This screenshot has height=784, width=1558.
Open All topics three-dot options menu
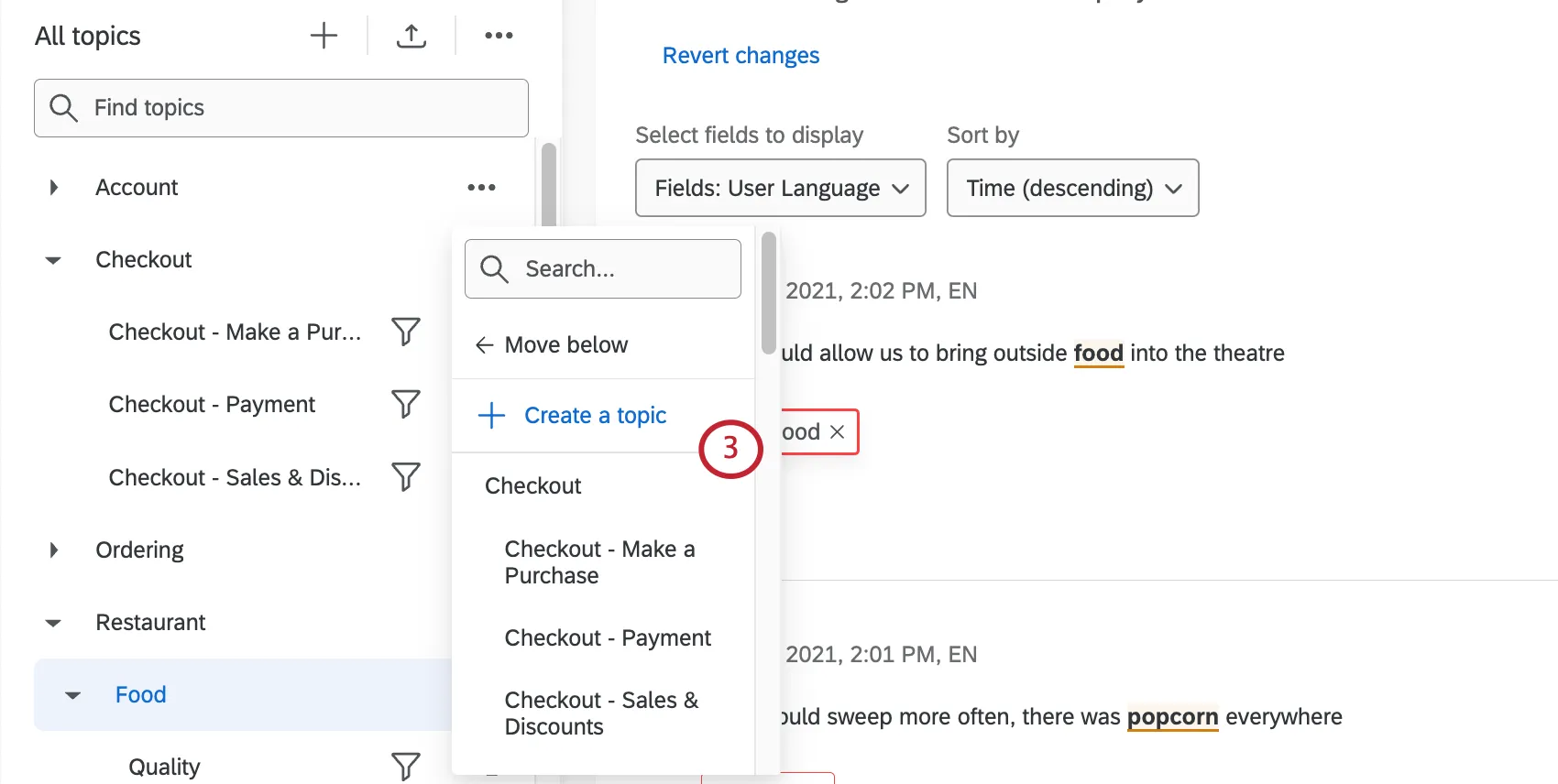[x=499, y=36]
